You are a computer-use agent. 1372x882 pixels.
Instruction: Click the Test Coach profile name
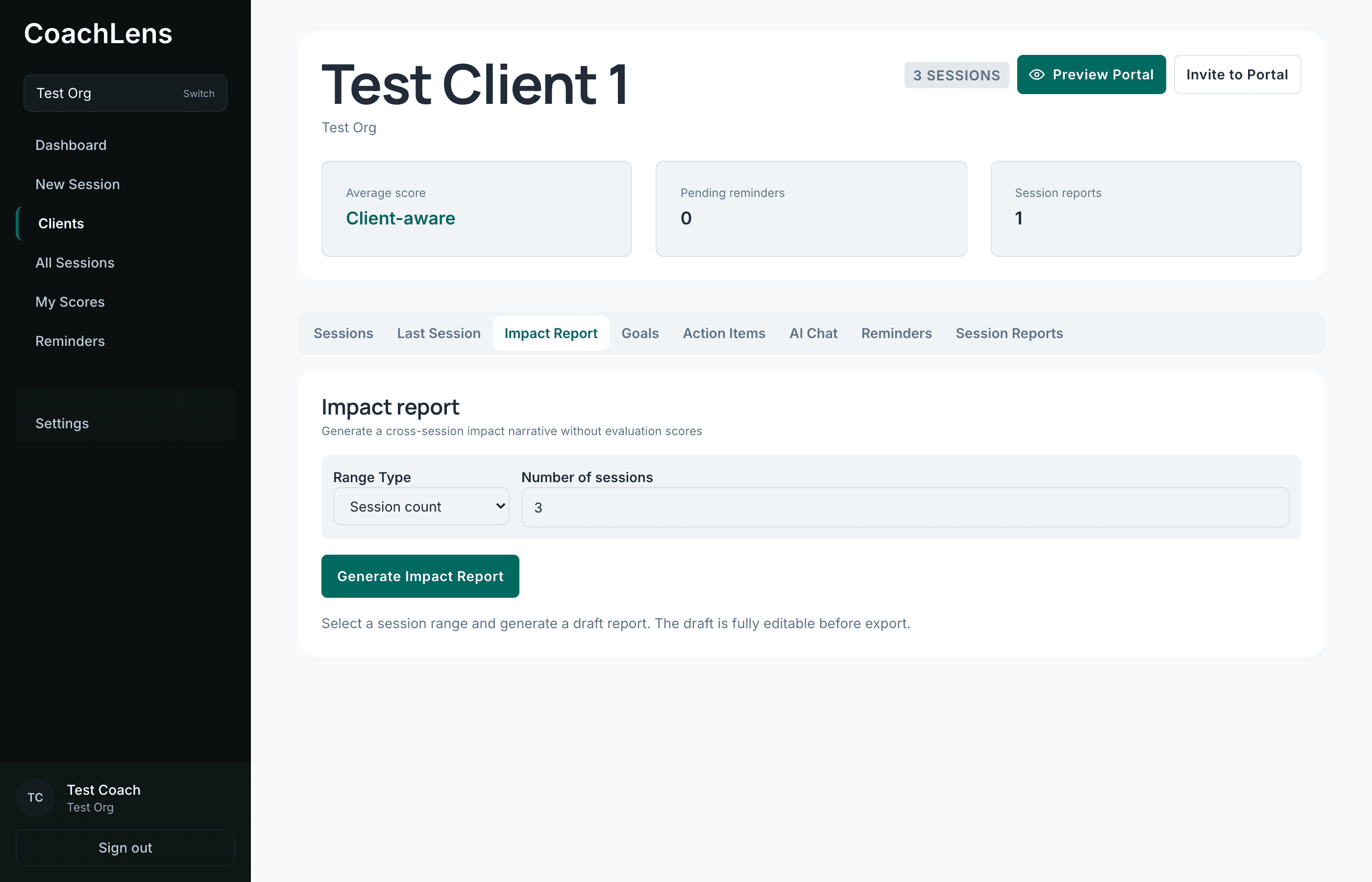point(104,790)
